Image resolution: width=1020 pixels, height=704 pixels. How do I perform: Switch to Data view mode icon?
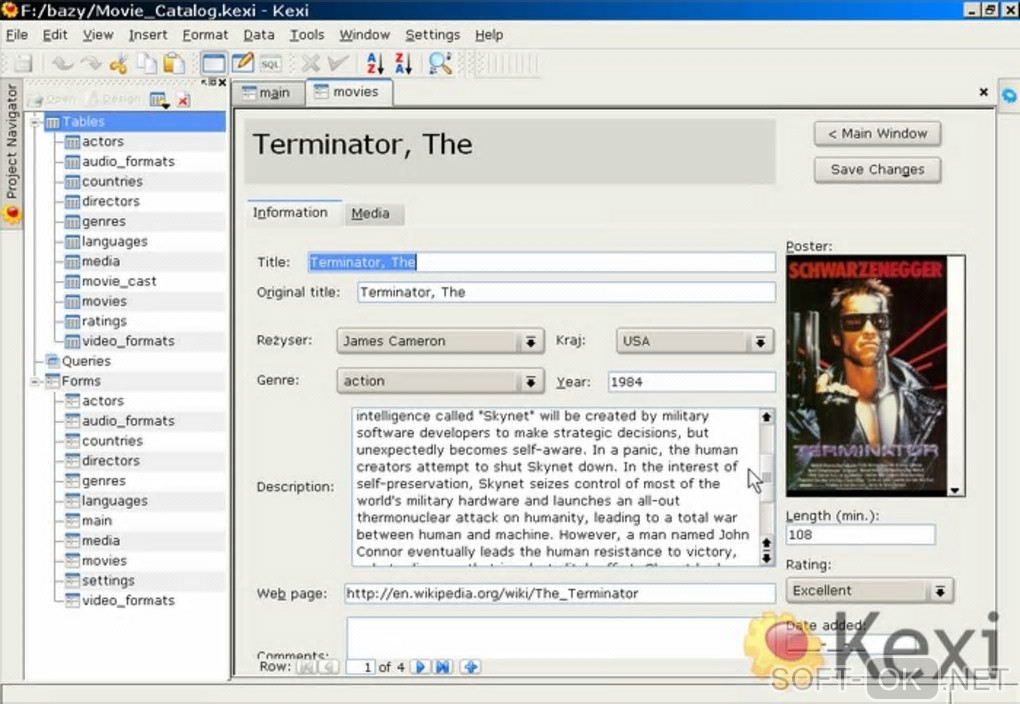(x=214, y=64)
